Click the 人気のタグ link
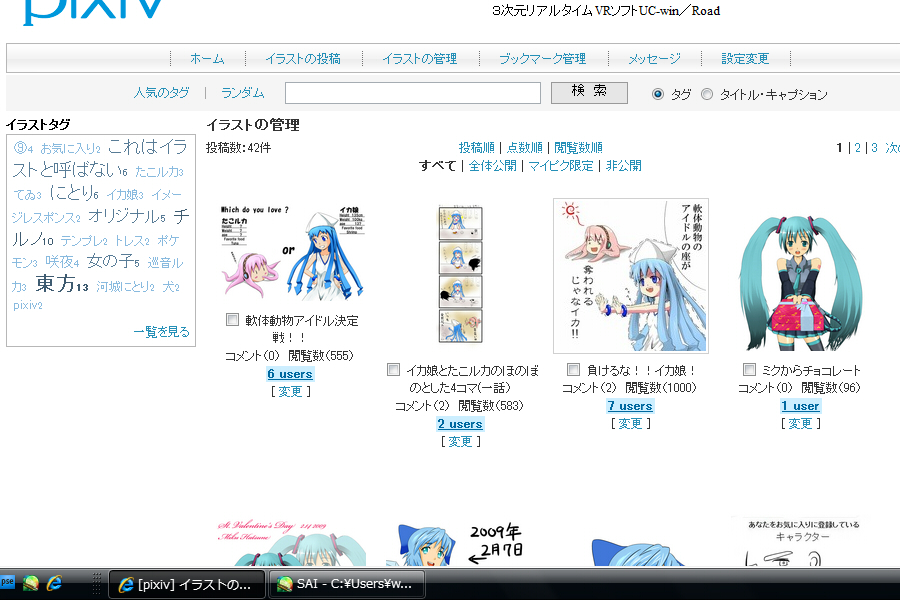The width and height of the screenshot is (900, 600). (161, 92)
